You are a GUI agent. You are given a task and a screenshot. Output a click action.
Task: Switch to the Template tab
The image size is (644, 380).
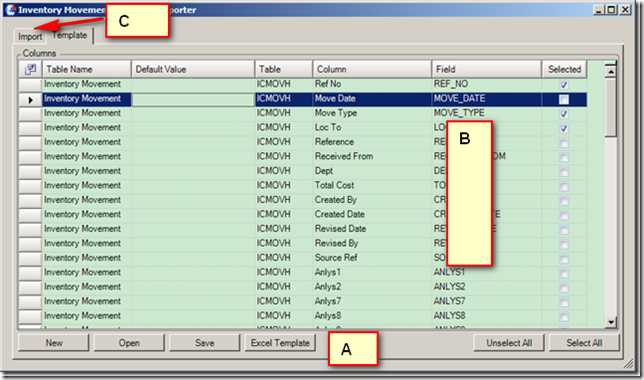pos(69,35)
